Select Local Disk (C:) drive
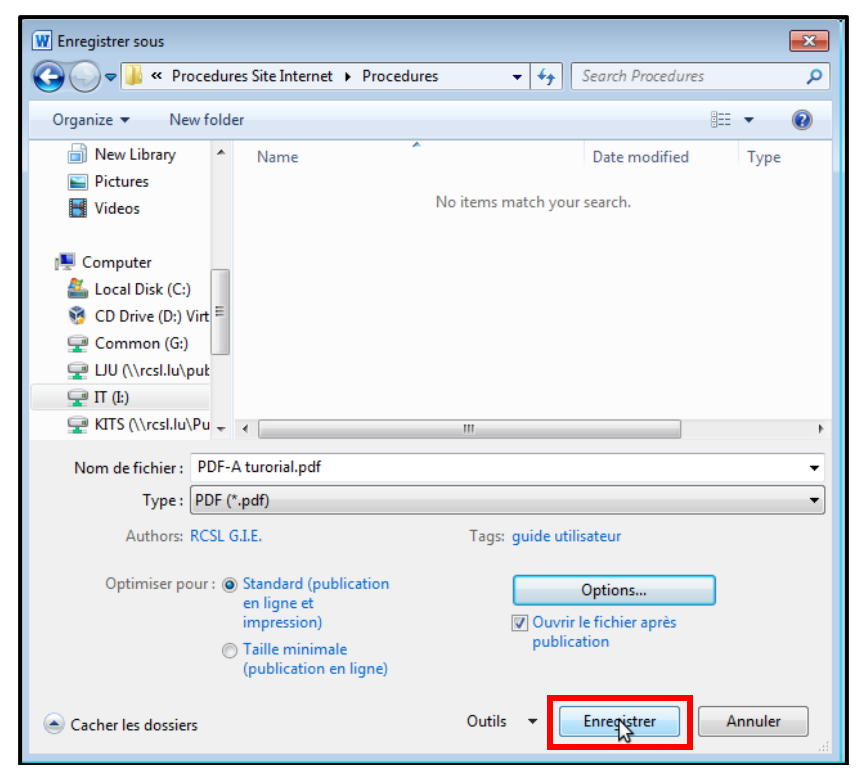 [x=141, y=289]
